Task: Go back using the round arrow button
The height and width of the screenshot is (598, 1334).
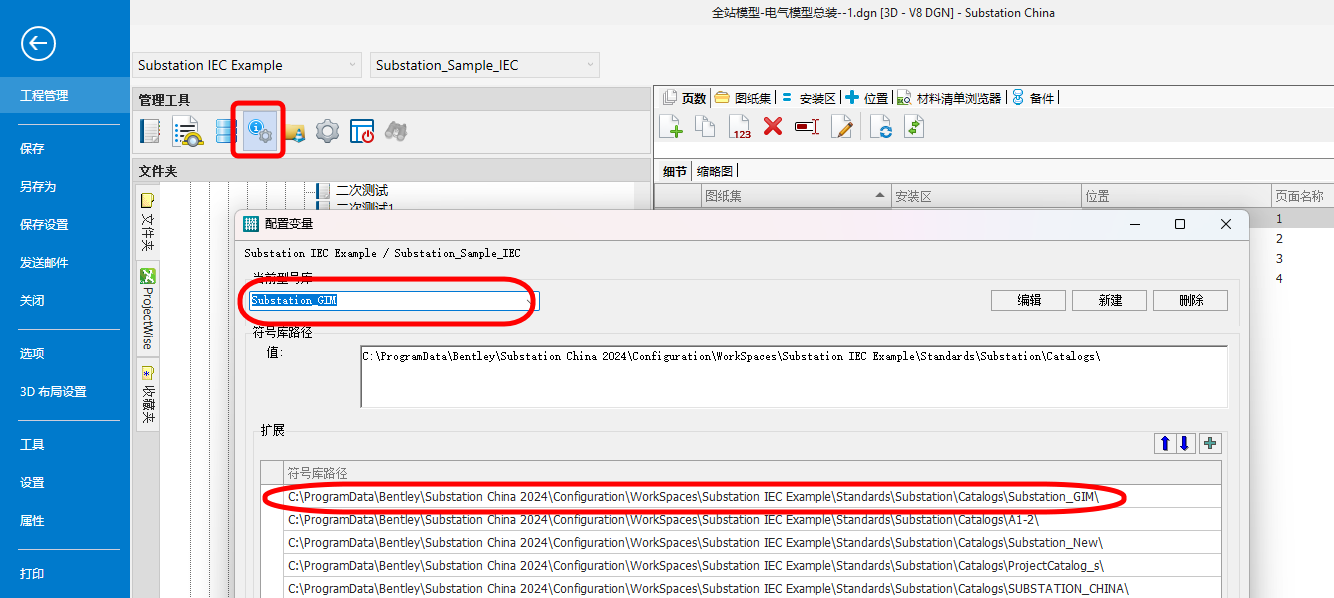Action: (x=38, y=43)
